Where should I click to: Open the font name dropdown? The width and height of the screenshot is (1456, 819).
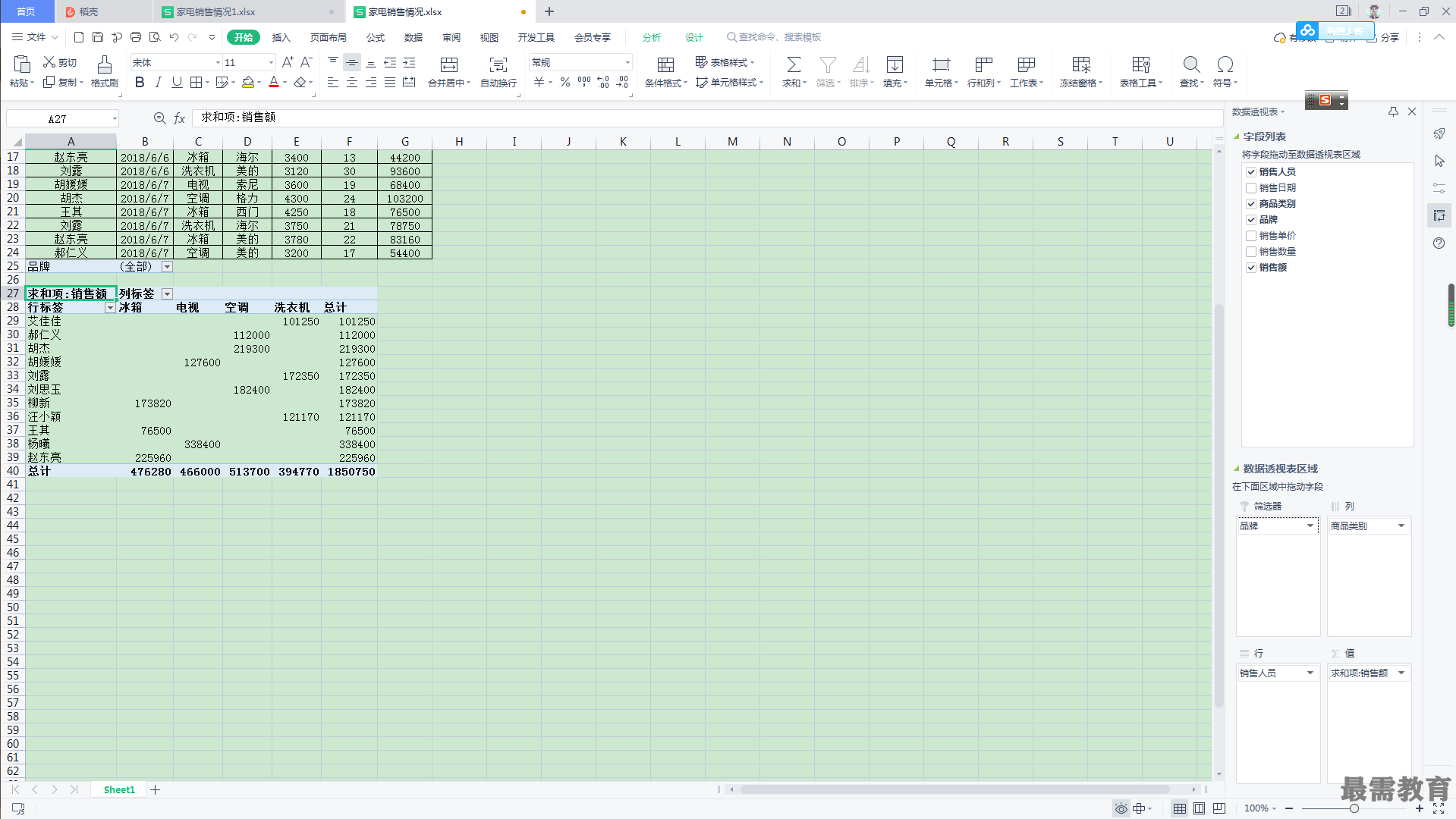tap(218, 63)
